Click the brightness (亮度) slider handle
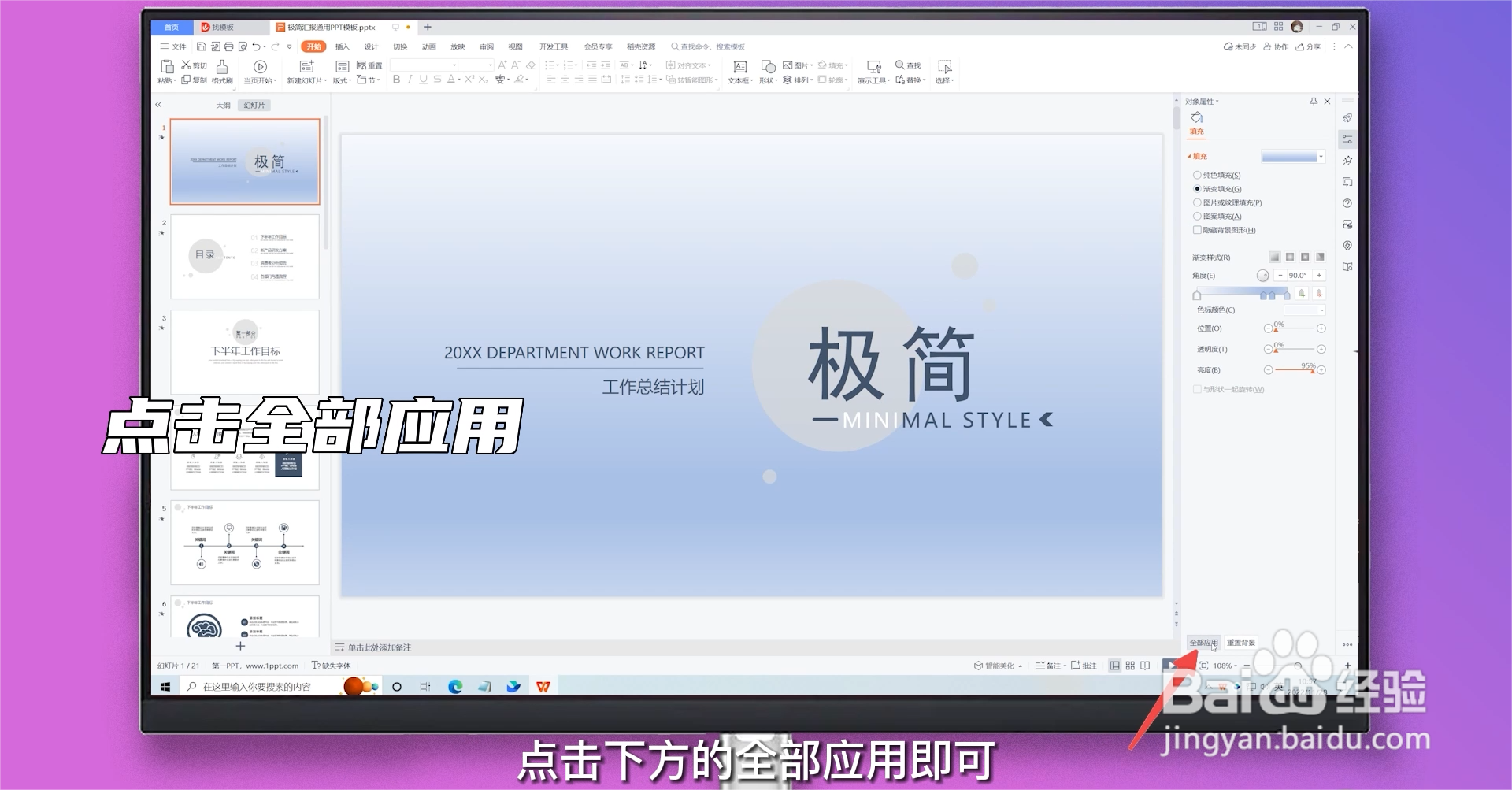 (x=1312, y=370)
